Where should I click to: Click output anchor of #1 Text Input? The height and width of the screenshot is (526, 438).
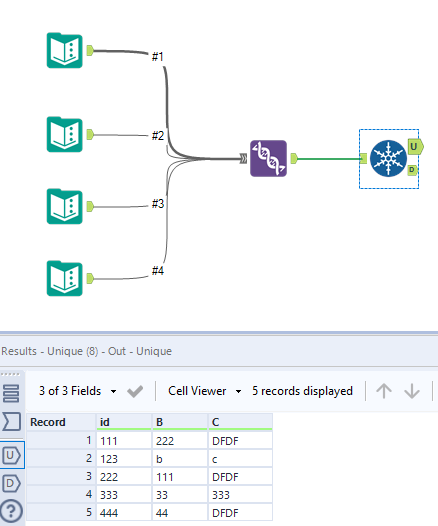[x=90, y=51]
